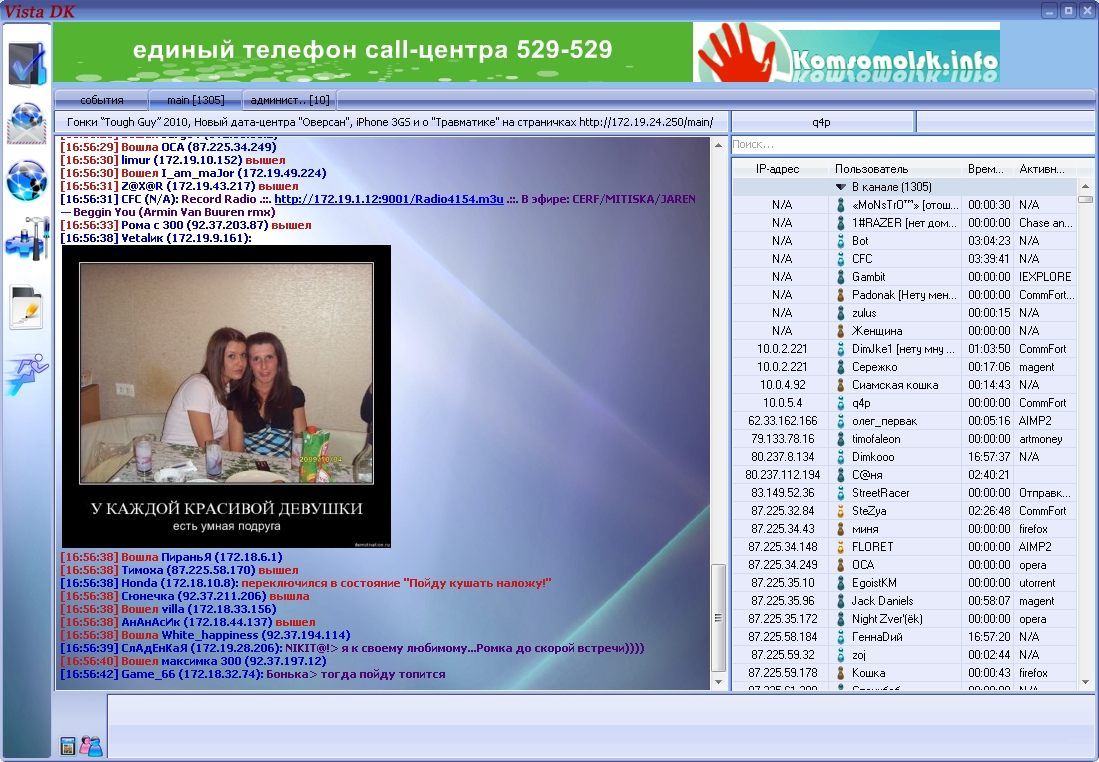
Task: Sort user list by "IP-адрес" column
Action: [777, 169]
